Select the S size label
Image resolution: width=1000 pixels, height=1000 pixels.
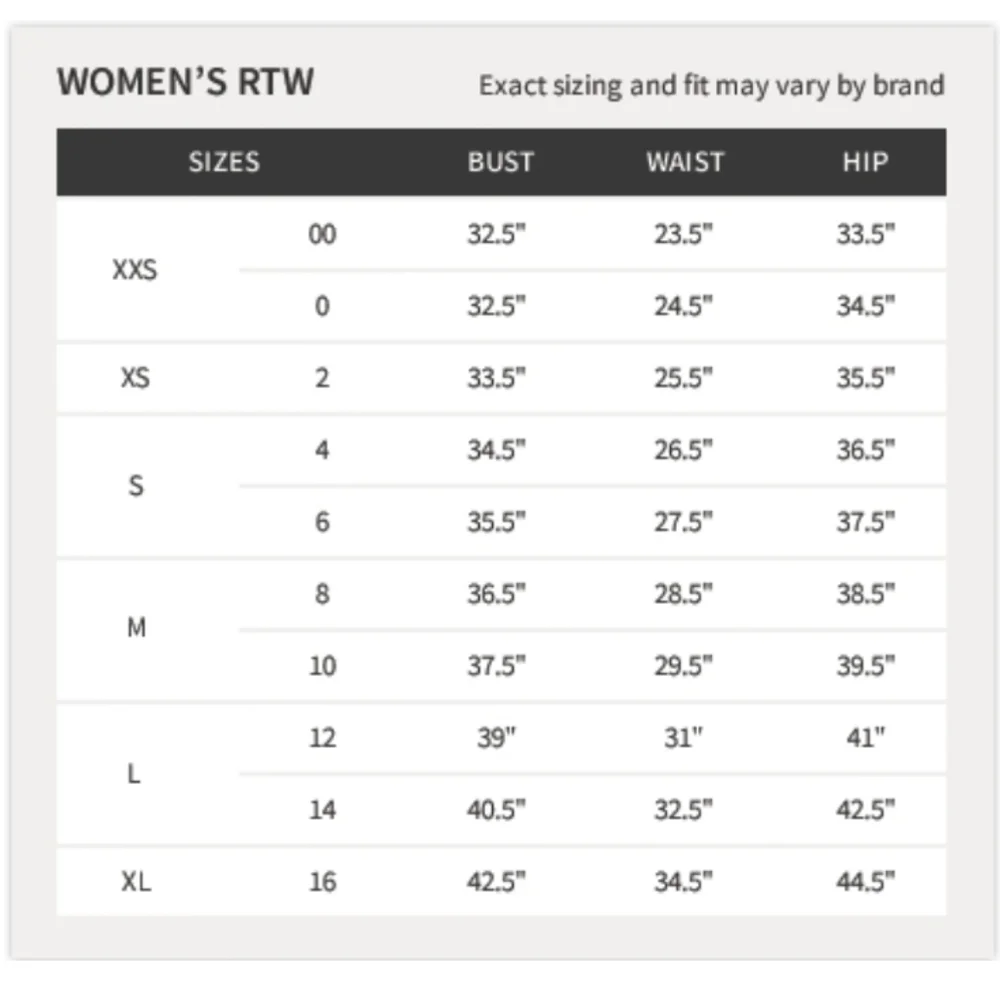point(136,486)
